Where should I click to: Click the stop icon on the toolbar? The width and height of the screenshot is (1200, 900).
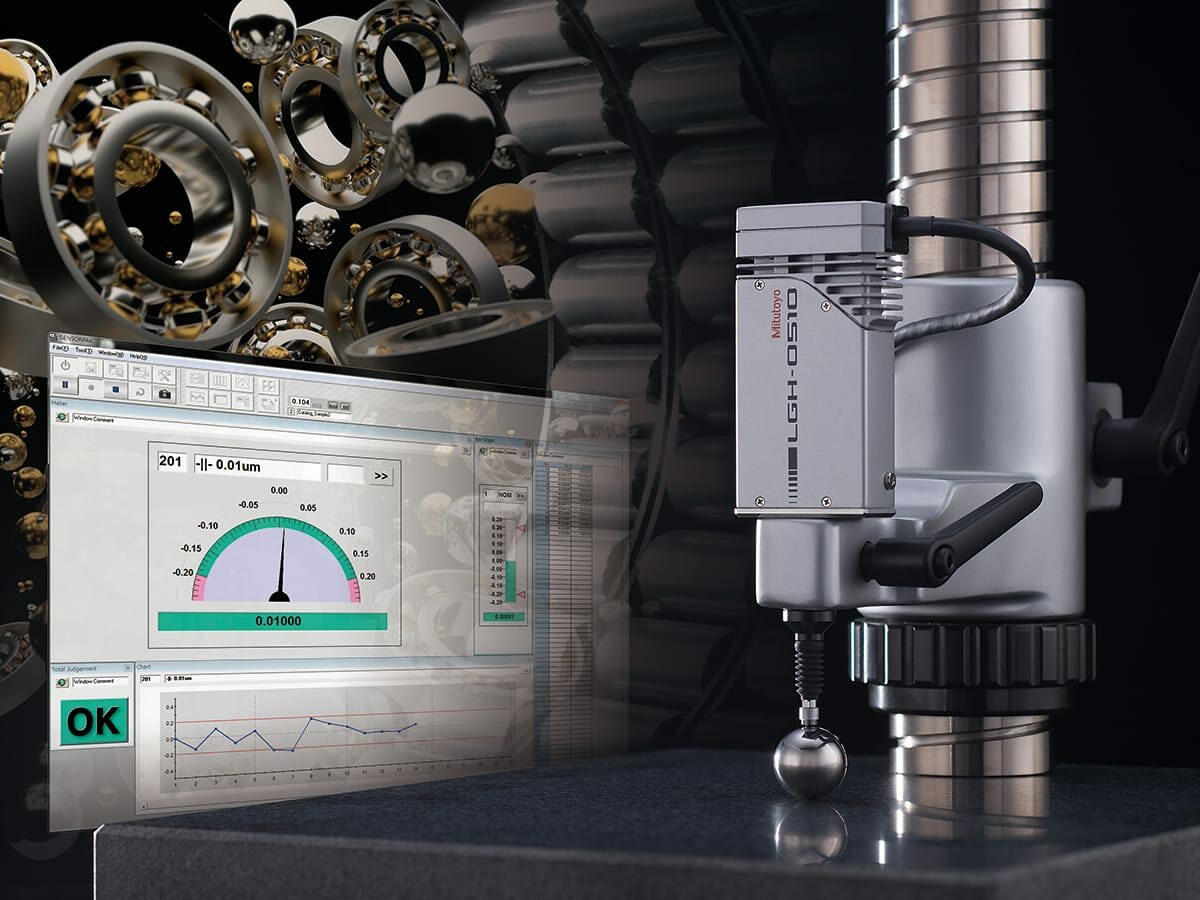[x=115, y=391]
